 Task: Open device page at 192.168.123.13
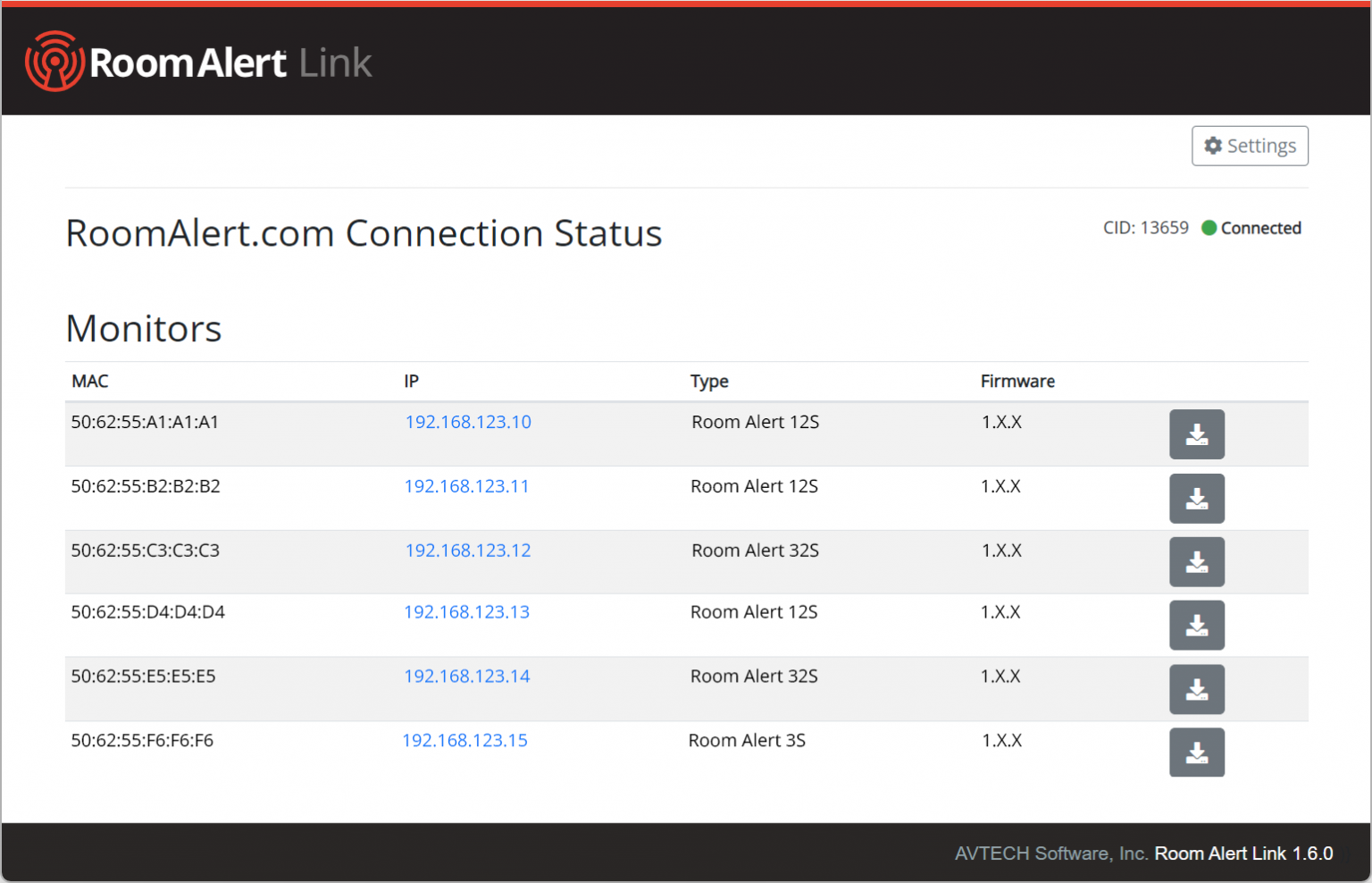click(x=466, y=612)
